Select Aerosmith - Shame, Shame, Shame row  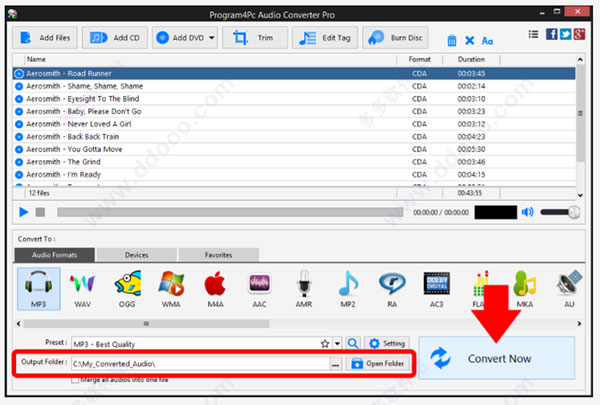tap(294, 86)
